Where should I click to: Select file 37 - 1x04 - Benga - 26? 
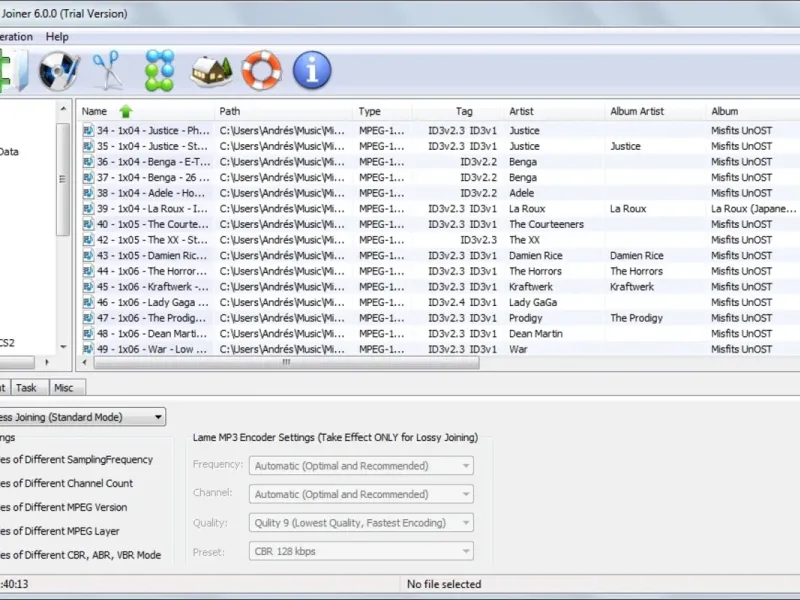[x=153, y=178]
